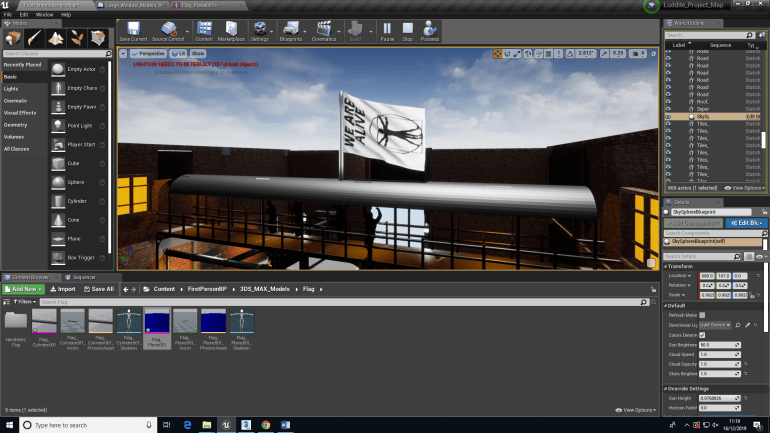Open Help menu
This screenshot has width=770, height=433.
[x=66, y=15]
